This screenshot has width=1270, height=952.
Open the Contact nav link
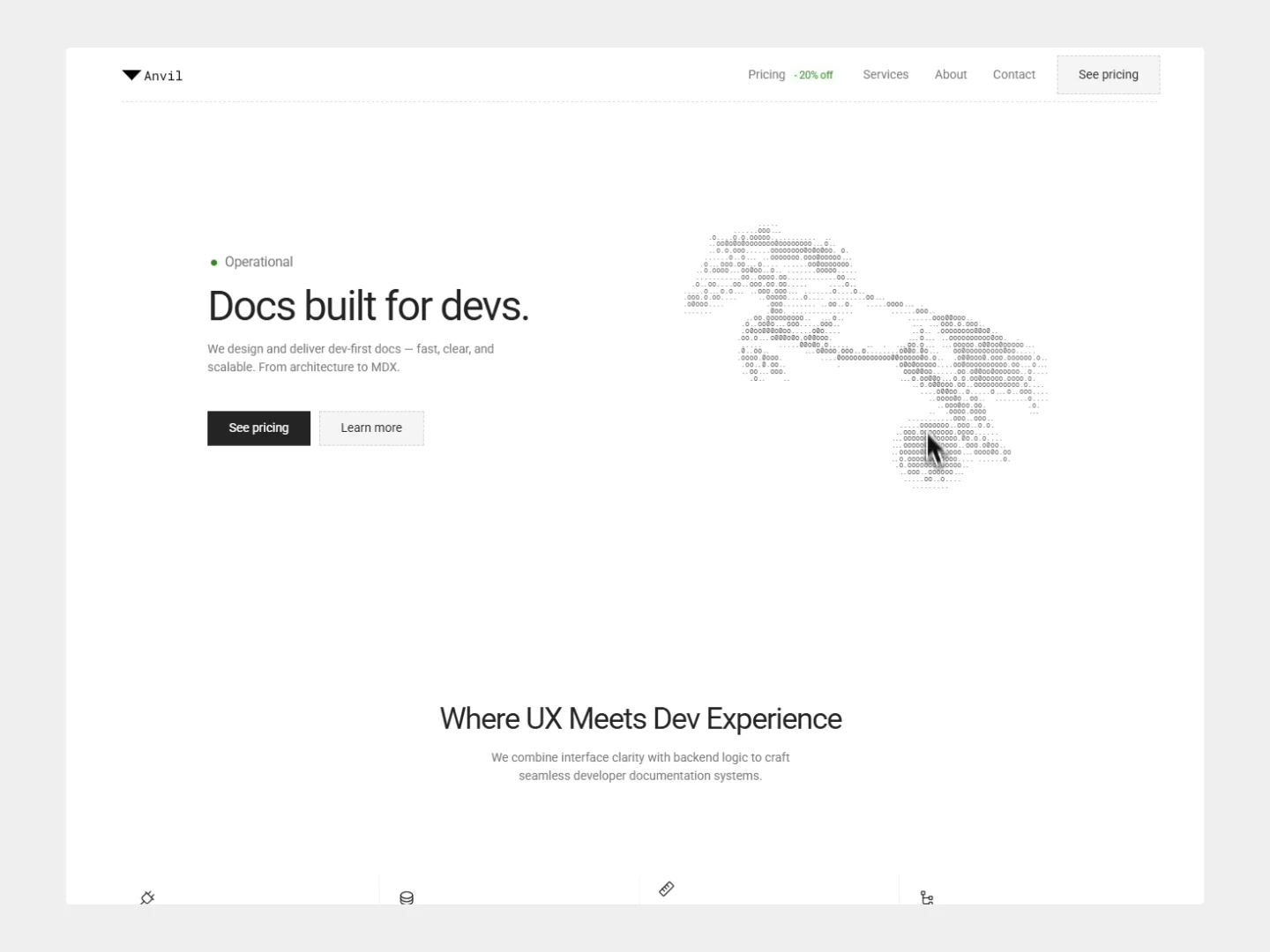[1014, 75]
